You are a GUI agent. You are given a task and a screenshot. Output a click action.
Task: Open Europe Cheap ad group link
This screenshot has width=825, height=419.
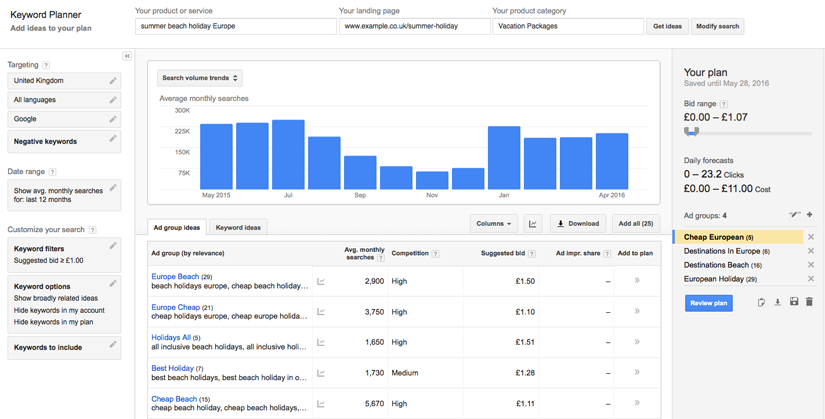176,307
